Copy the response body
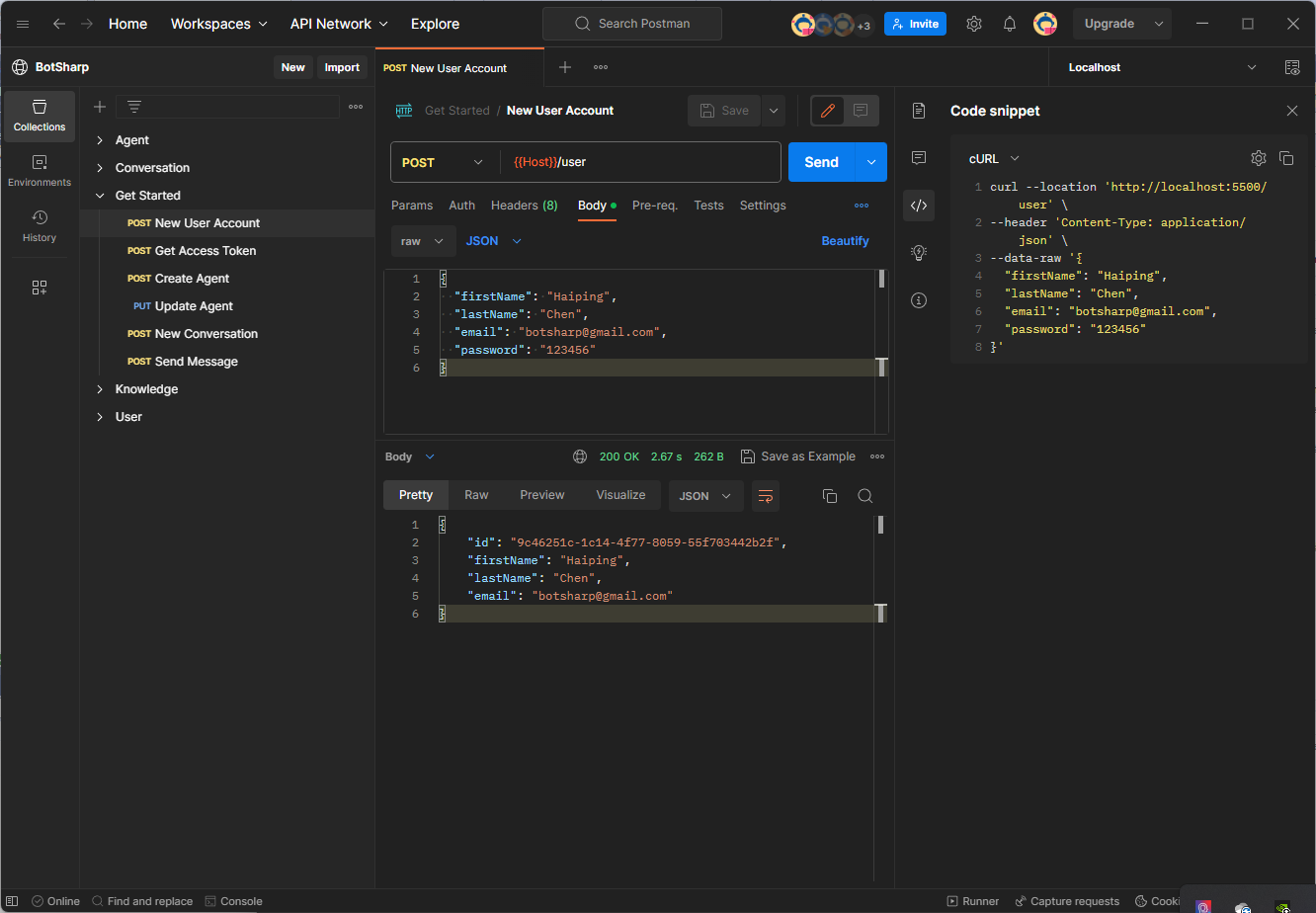 pos(830,496)
